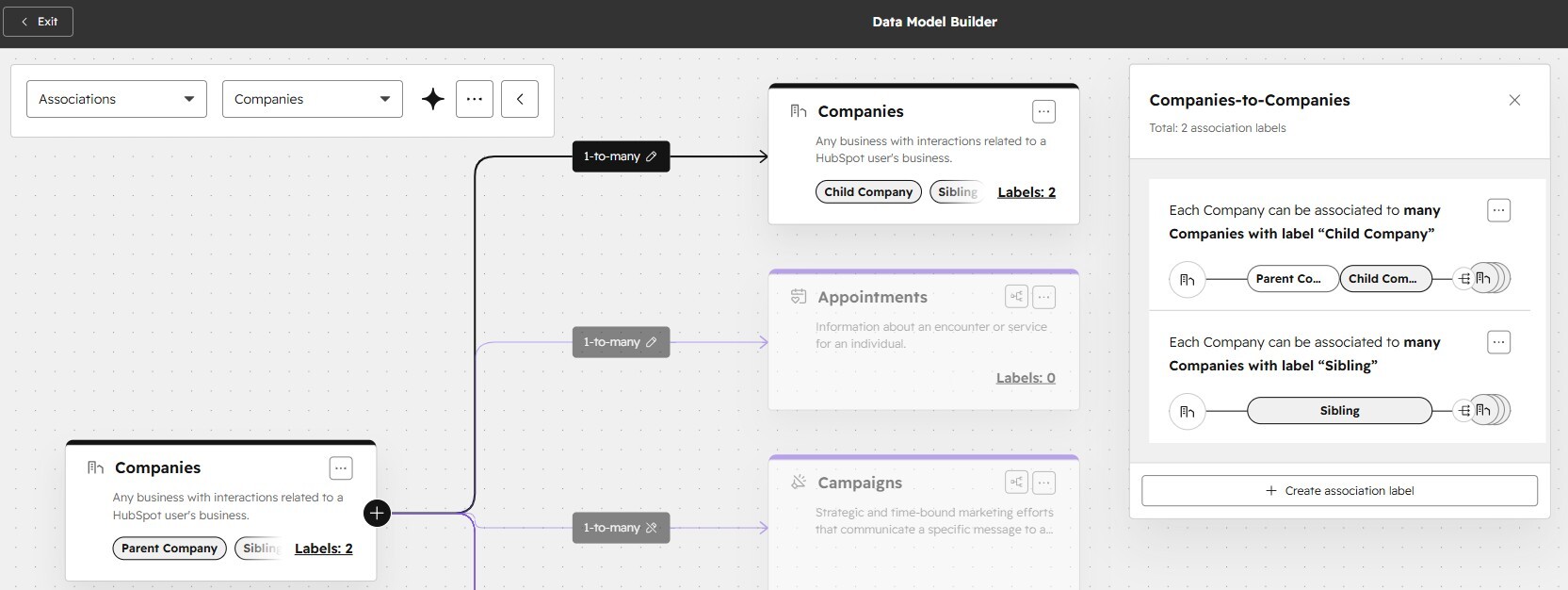This screenshot has height=590, width=1568.
Task: Open Labels: 2 link on source Companies card
Action: pyautogui.click(x=324, y=549)
